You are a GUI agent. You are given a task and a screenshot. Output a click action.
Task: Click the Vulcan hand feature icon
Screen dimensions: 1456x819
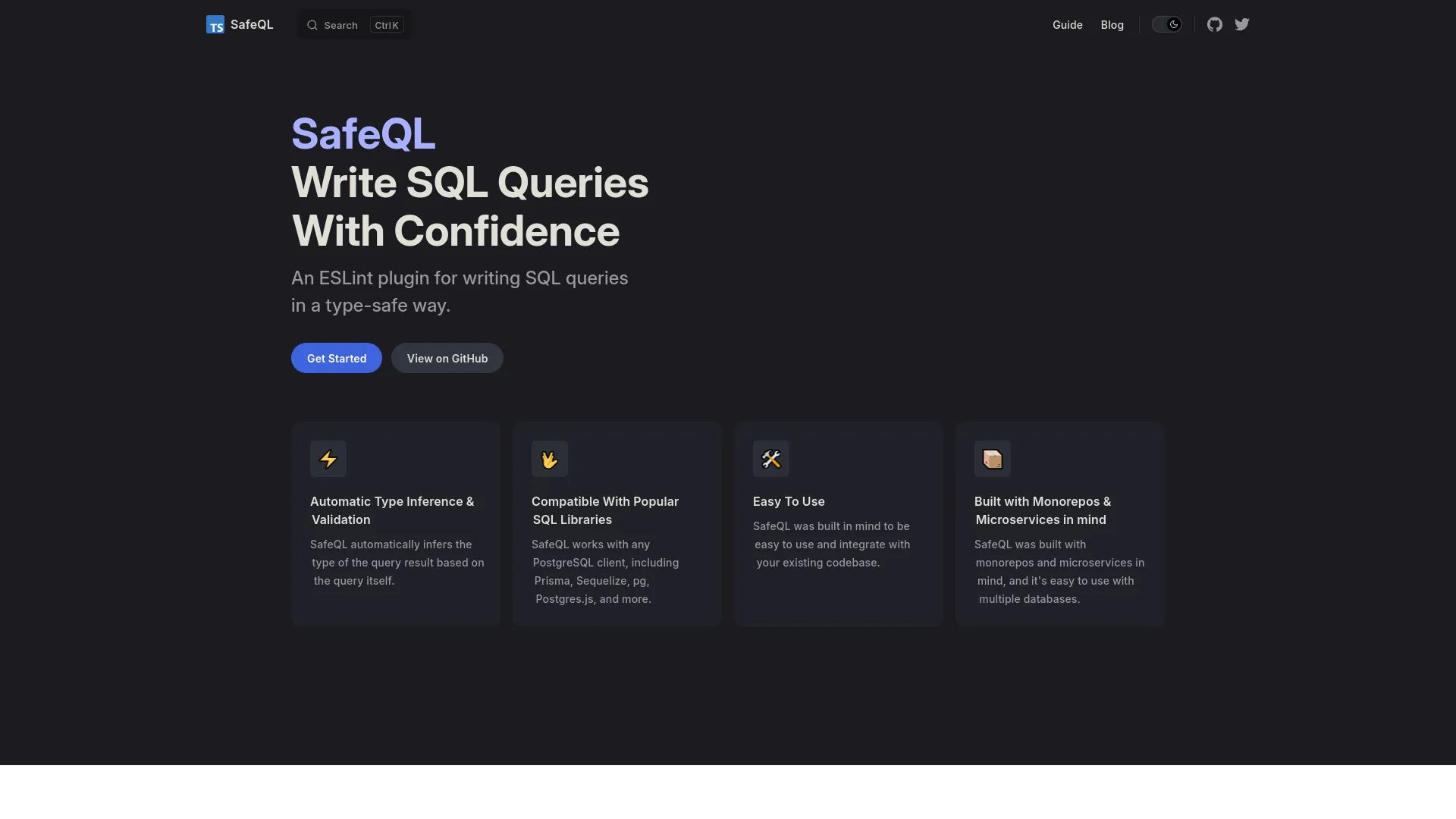tap(550, 459)
